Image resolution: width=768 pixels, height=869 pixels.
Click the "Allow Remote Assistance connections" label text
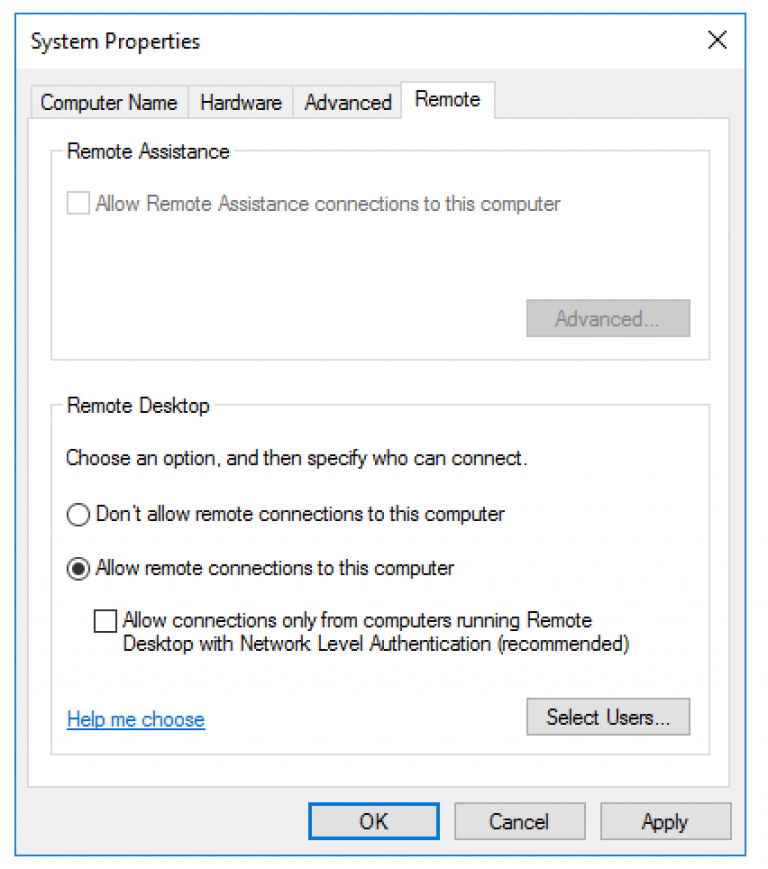coord(328,204)
